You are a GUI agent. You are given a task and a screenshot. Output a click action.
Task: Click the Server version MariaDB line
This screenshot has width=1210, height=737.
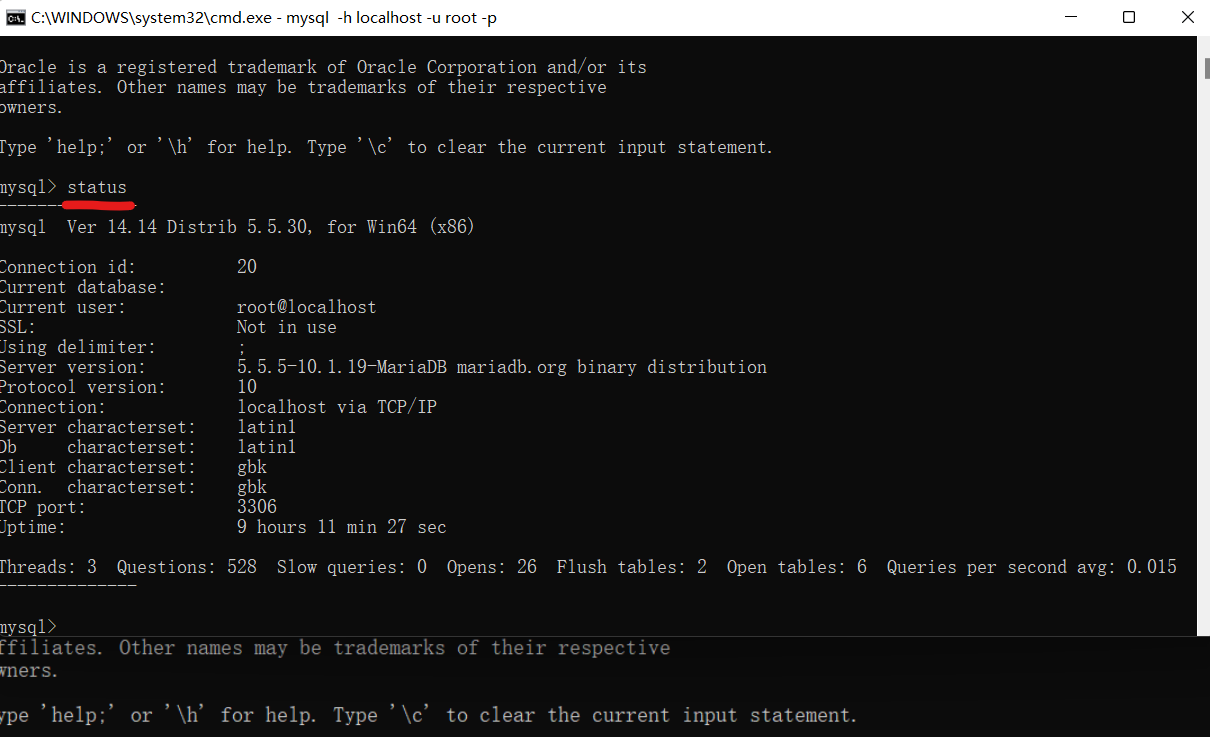(x=383, y=367)
